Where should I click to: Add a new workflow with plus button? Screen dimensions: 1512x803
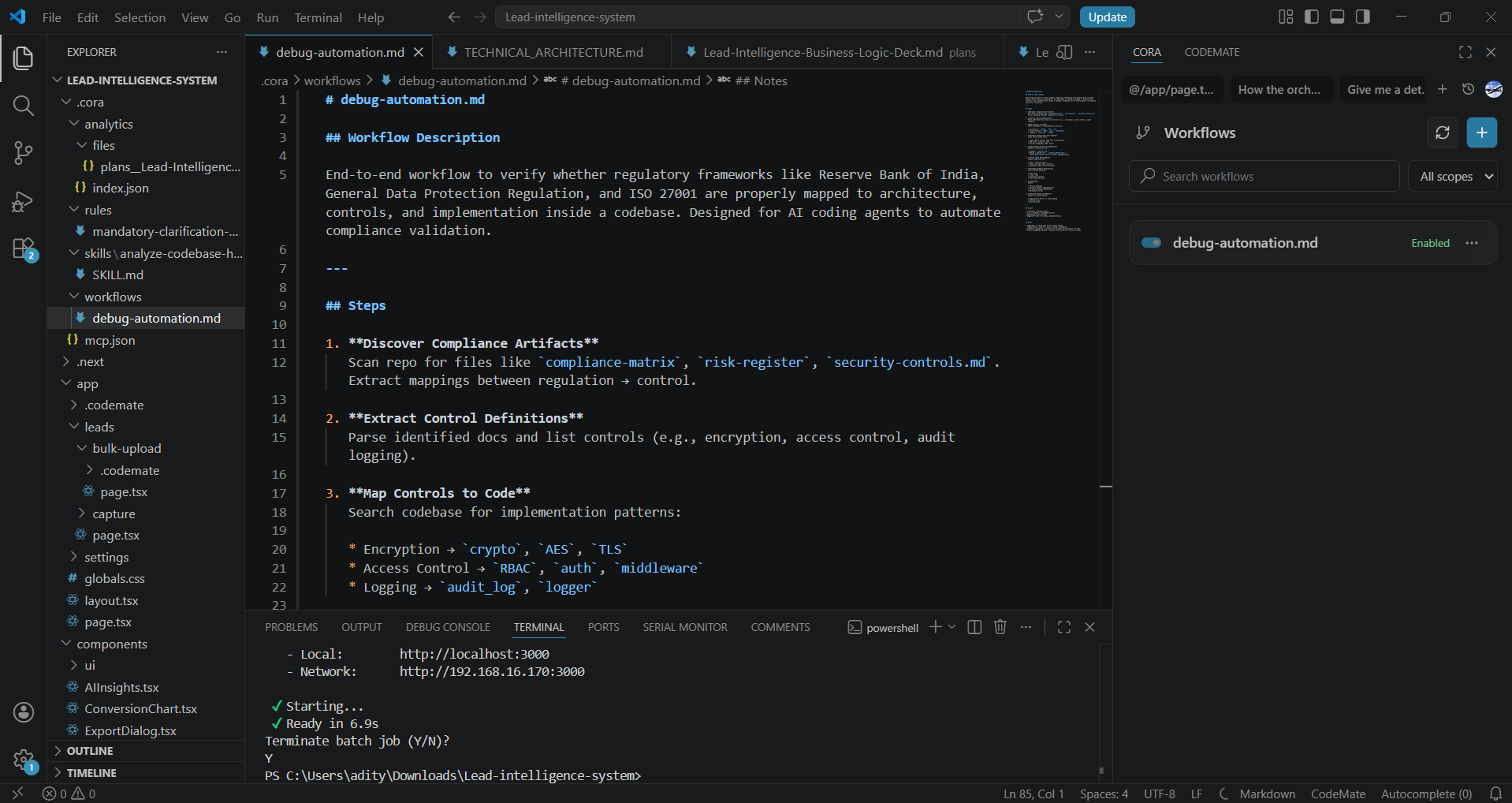pos(1482,133)
